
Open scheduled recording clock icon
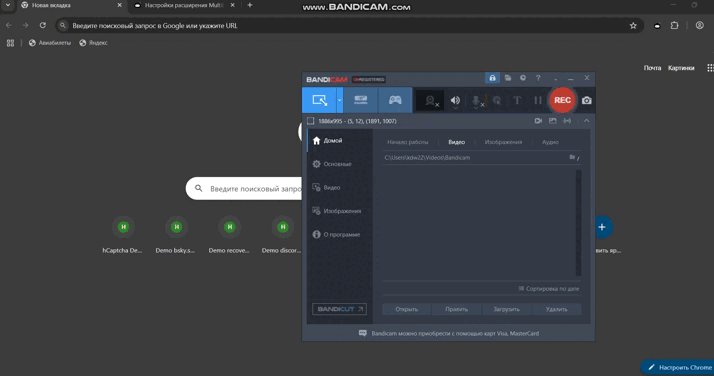tap(523, 78)
